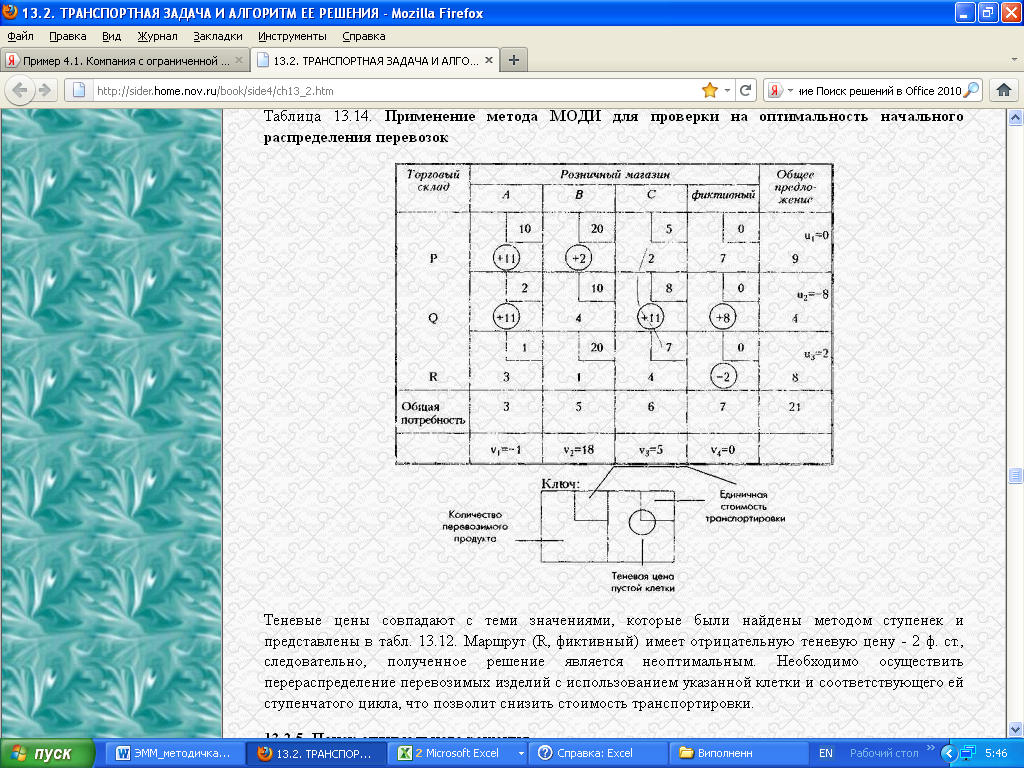
Task: Restore down the Firefox window
Action: click(x=988, y=12)
